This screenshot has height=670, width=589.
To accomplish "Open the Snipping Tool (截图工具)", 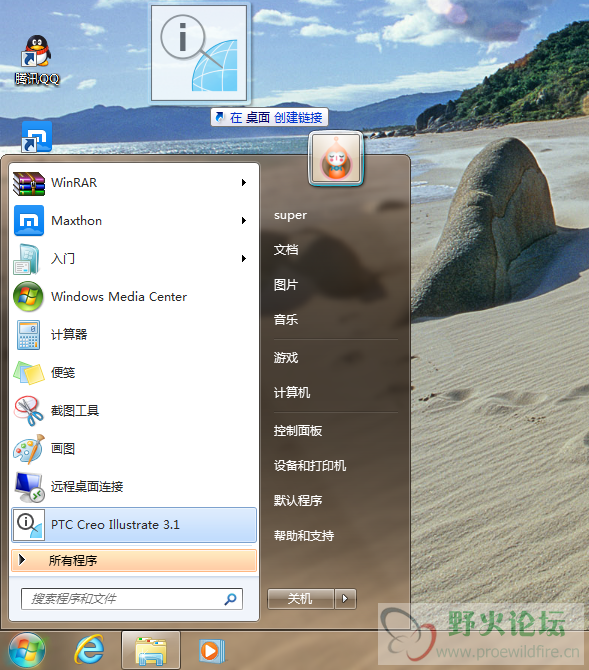I will click(134, 411).
